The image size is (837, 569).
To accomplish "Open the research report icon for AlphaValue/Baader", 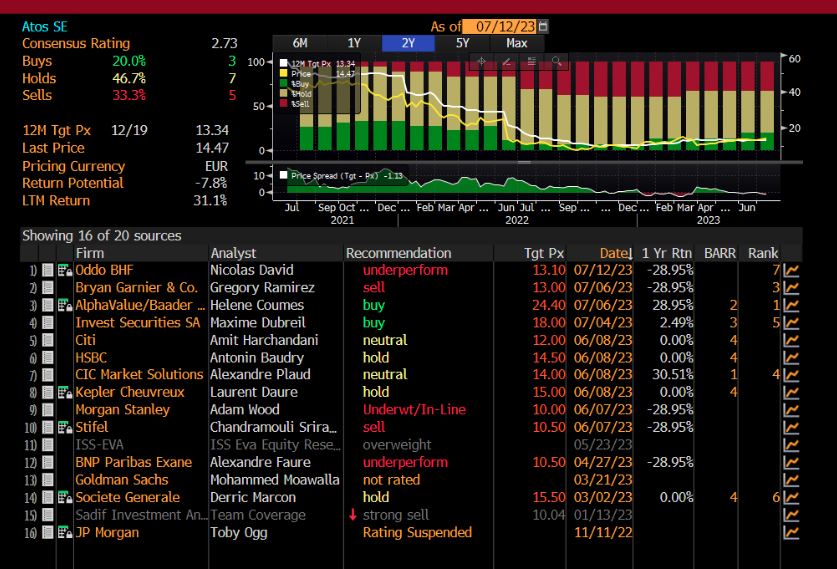I will (x=65, y=306).
